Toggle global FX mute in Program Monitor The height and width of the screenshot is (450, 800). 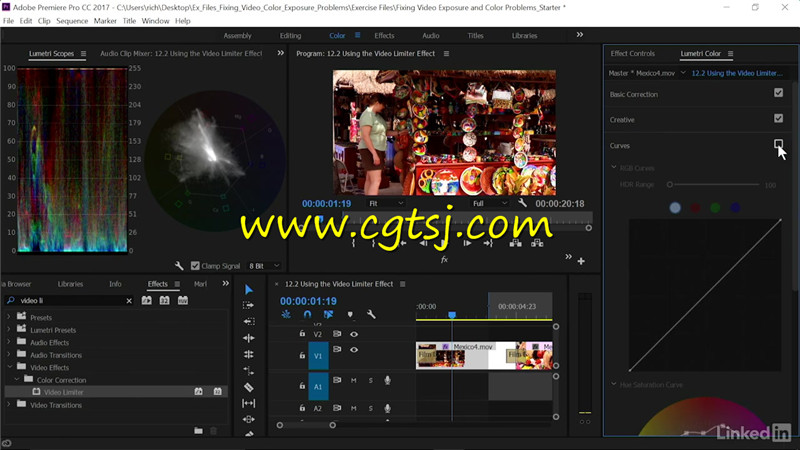coord(444,260)
